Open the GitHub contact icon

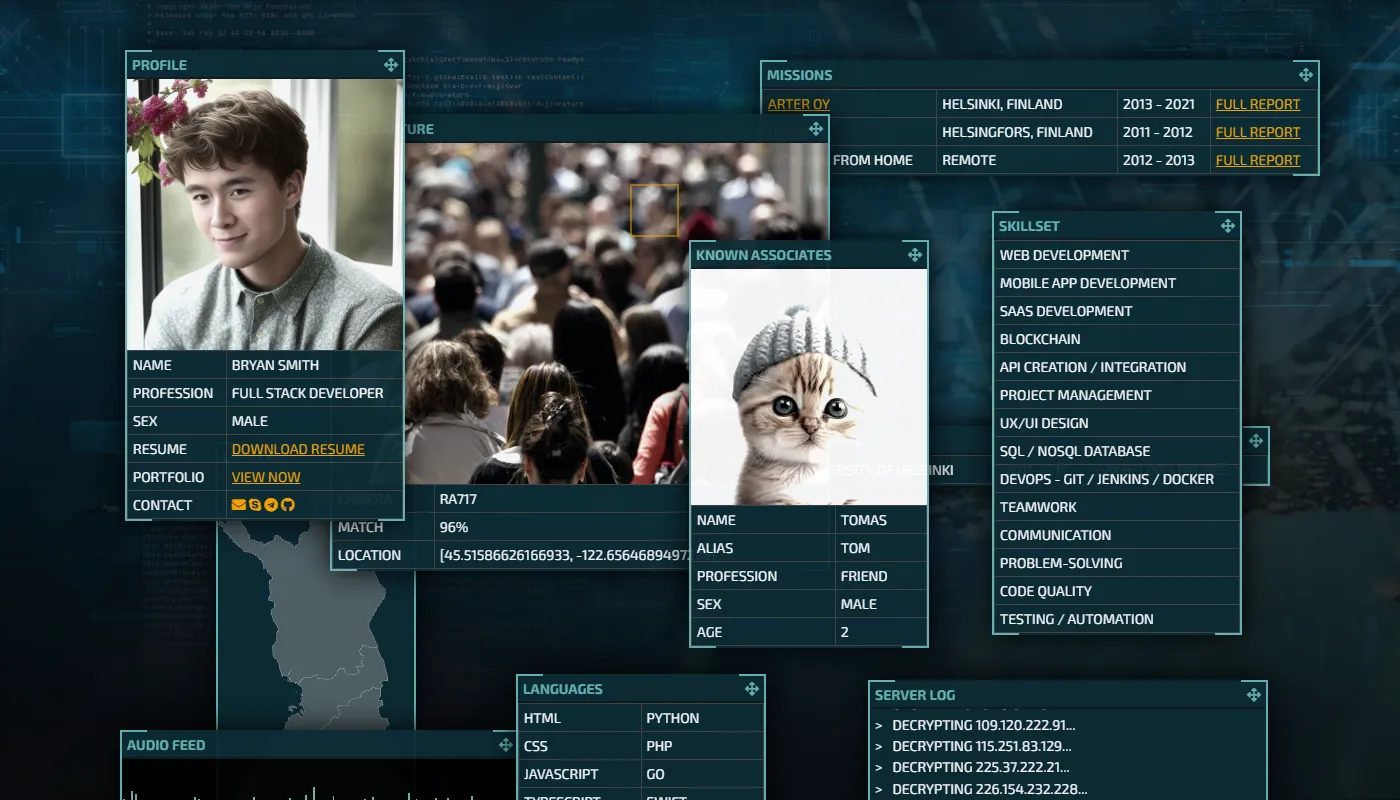288,505
